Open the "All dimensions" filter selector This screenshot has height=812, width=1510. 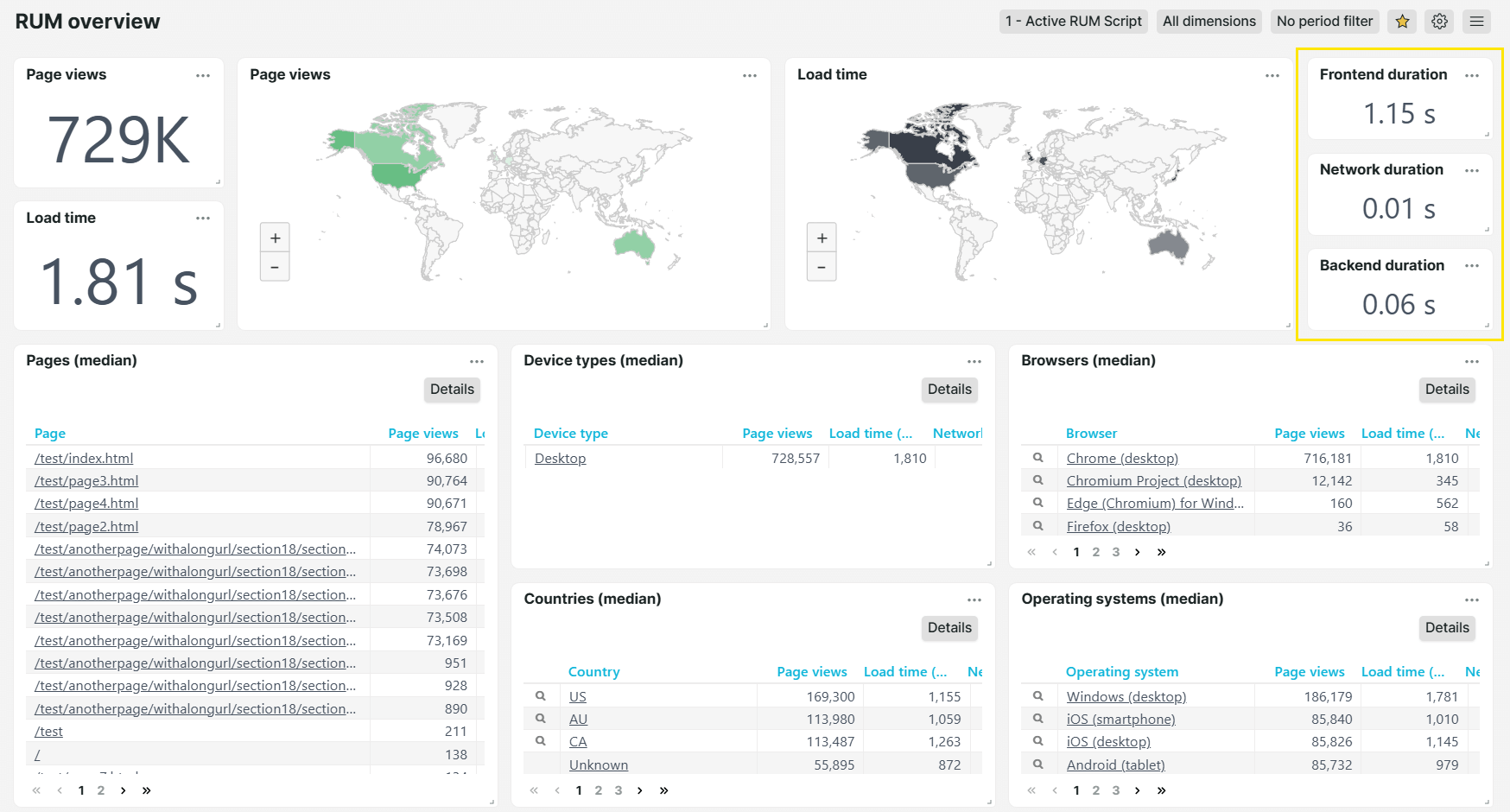click(x=1209, y=21)
